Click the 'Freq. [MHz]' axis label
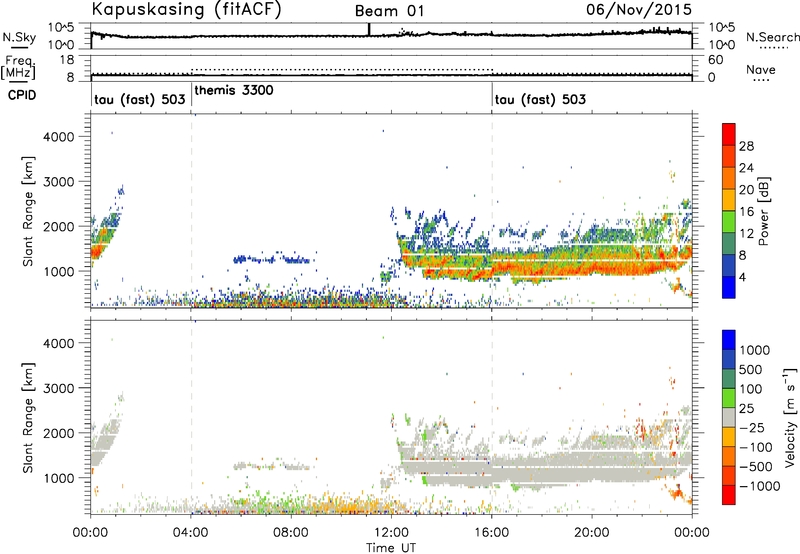 pos(18,67)
